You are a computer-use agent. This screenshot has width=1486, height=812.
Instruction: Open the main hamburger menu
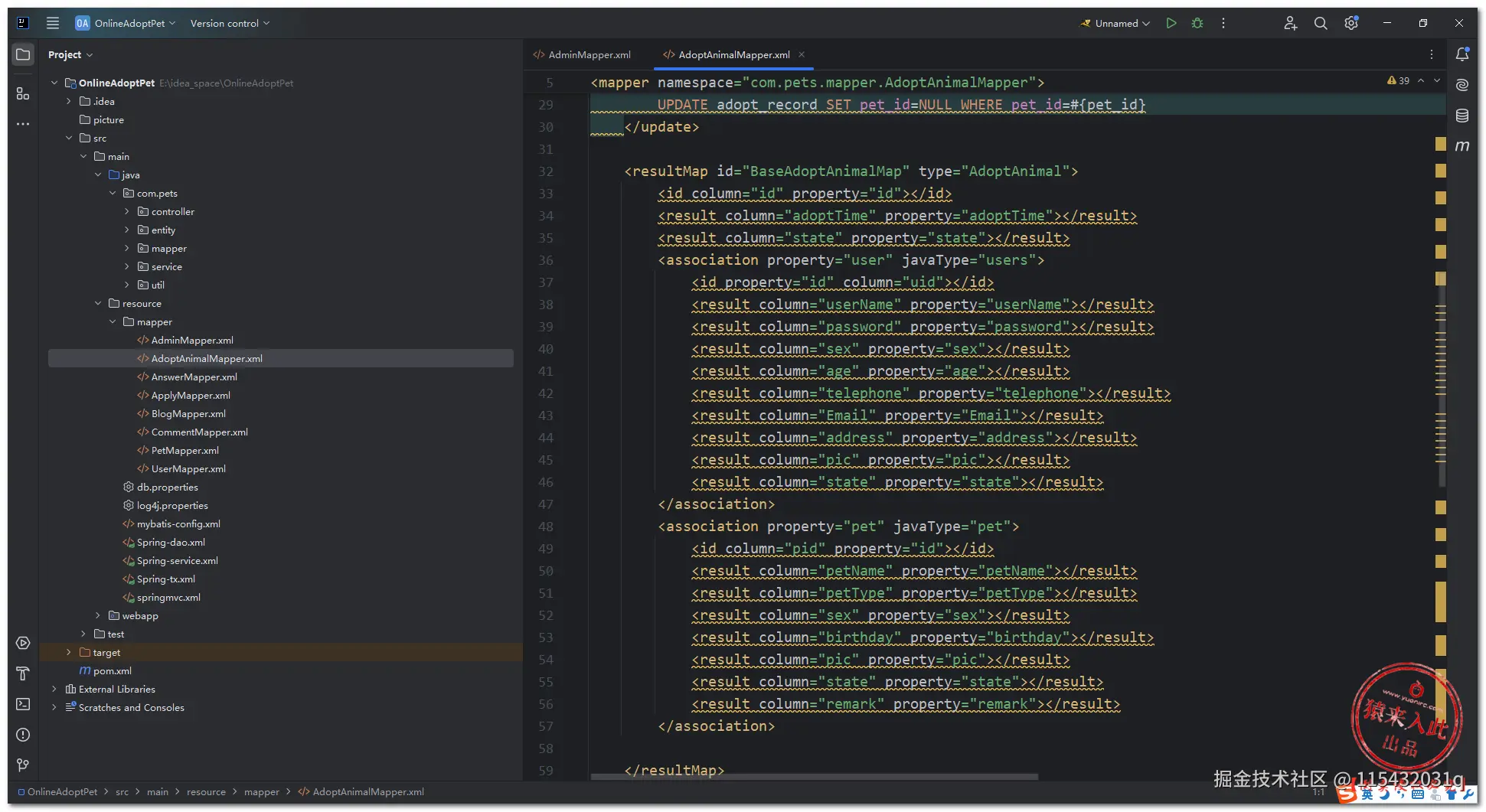53,23
